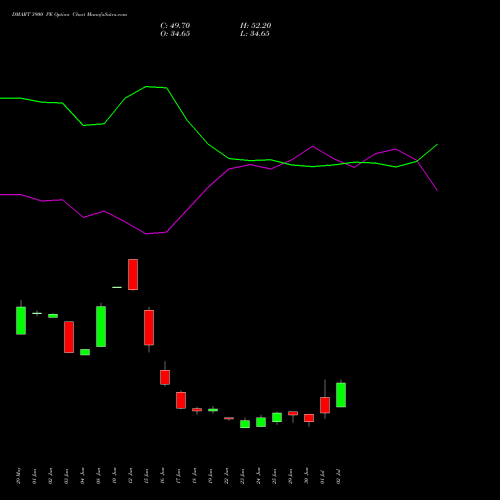Viewport: 500px width, 500px height.
Task: Select the red candle for 01 Jul
Action: (x=325, y=405)
